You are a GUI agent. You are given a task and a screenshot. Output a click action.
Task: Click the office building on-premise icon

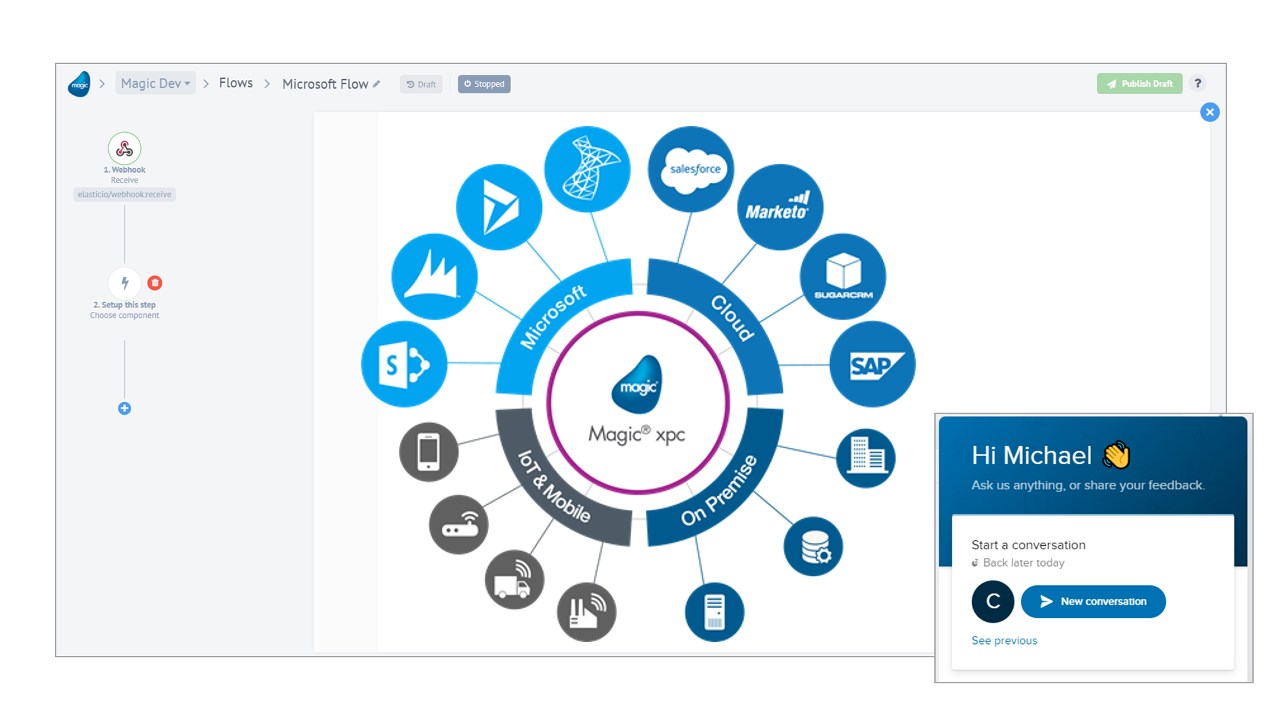click(866, 458)
